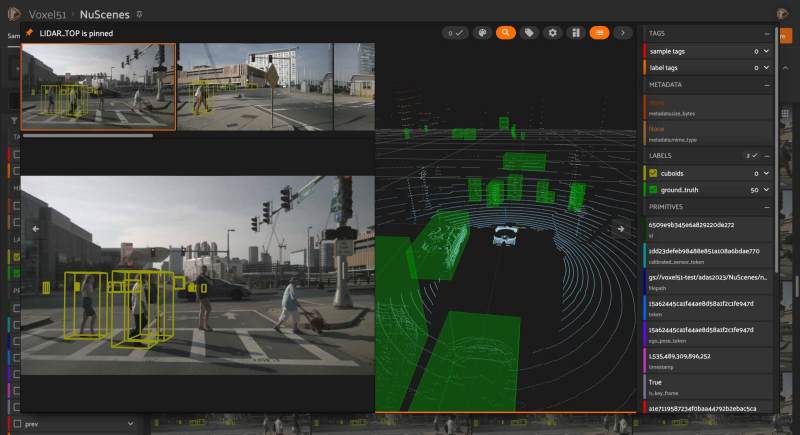
Task: Open the tag samples or labels icon
Action: tap(529, 33)
